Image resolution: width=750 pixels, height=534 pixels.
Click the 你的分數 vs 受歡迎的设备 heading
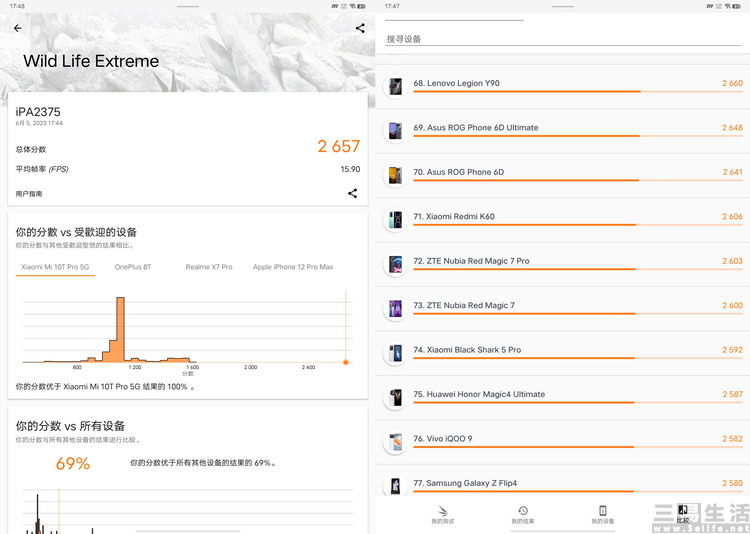[x=77, y=232]
